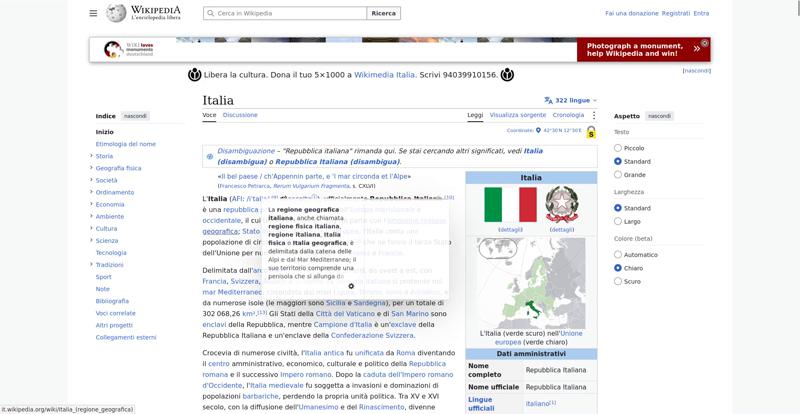
Task: Click the Ricerca search button
Action: coord(384,13)
